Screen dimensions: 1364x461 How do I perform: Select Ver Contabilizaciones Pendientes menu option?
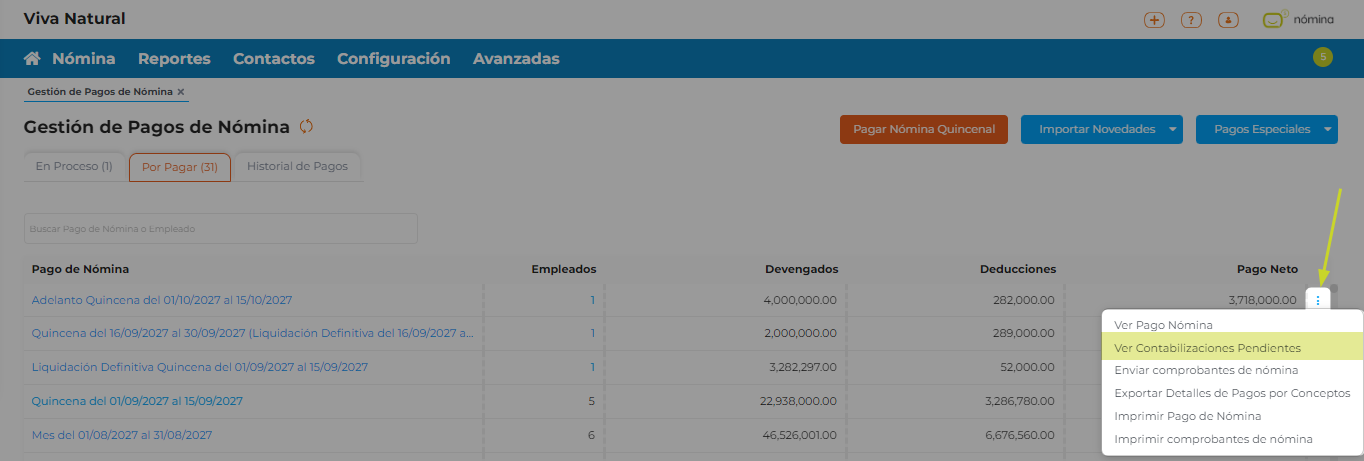coord(1207,348)
